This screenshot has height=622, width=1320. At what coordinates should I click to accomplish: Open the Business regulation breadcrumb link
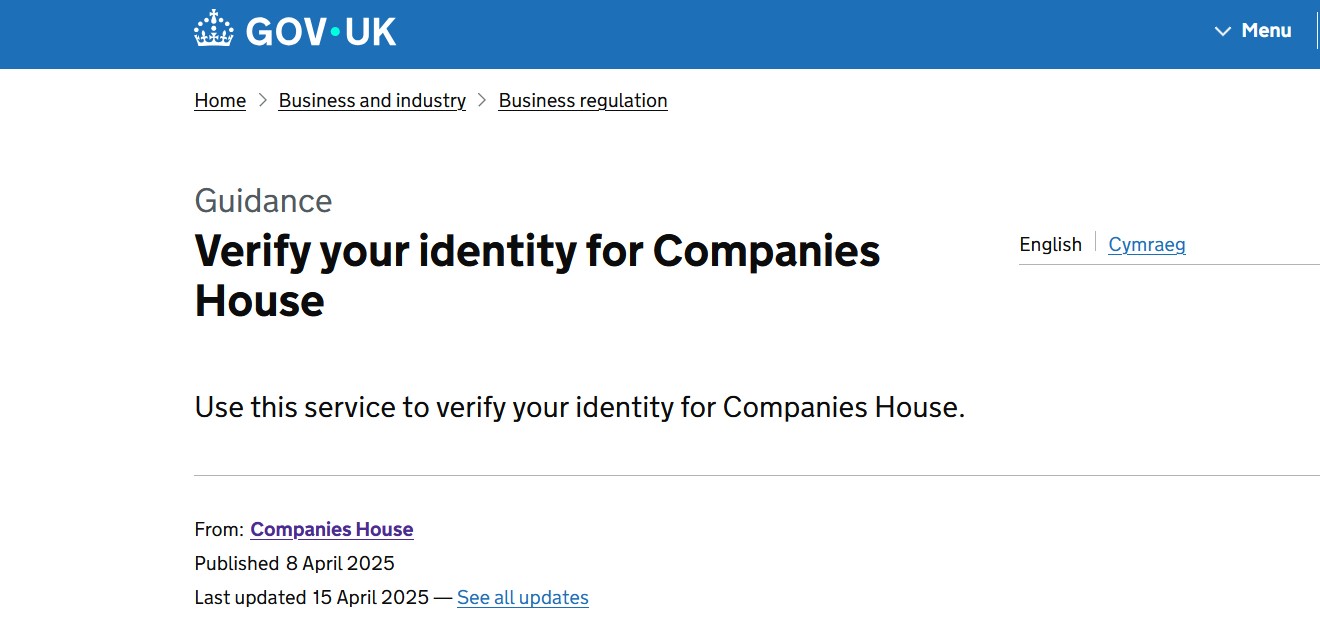pos(583,101)
